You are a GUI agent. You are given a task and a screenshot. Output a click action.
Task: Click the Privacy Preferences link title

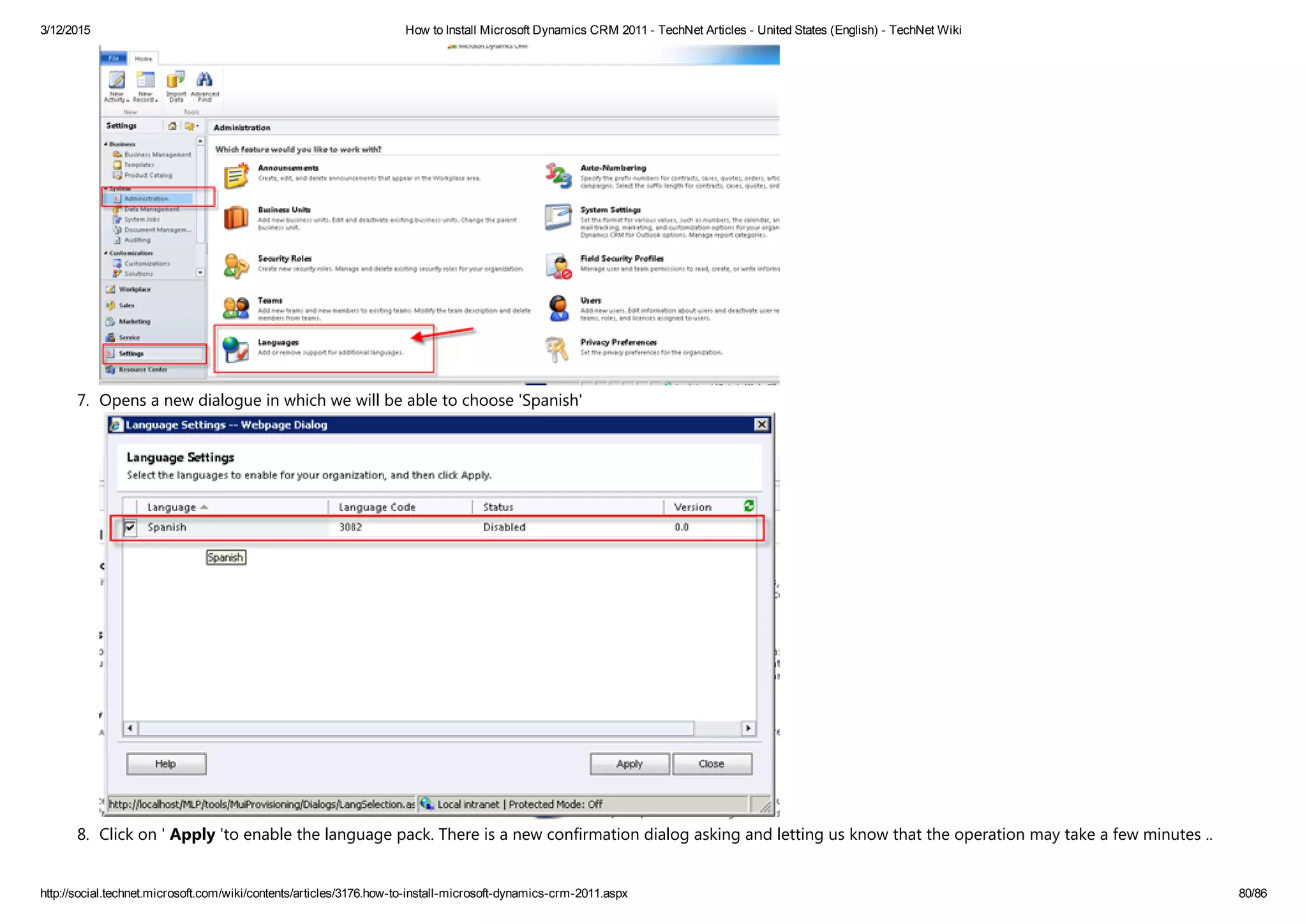pos(618,343)
